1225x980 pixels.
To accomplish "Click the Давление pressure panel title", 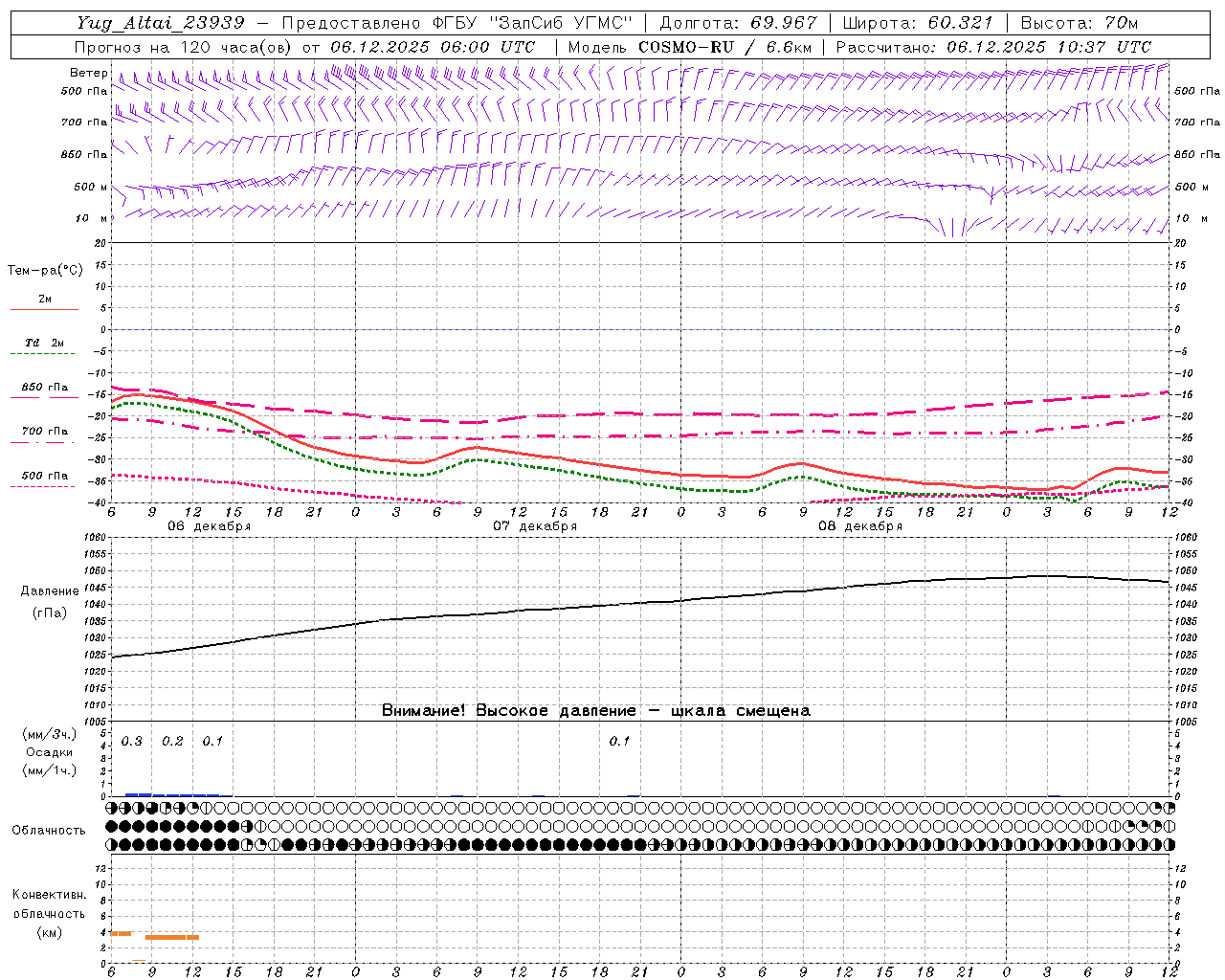I will point(50,591).
